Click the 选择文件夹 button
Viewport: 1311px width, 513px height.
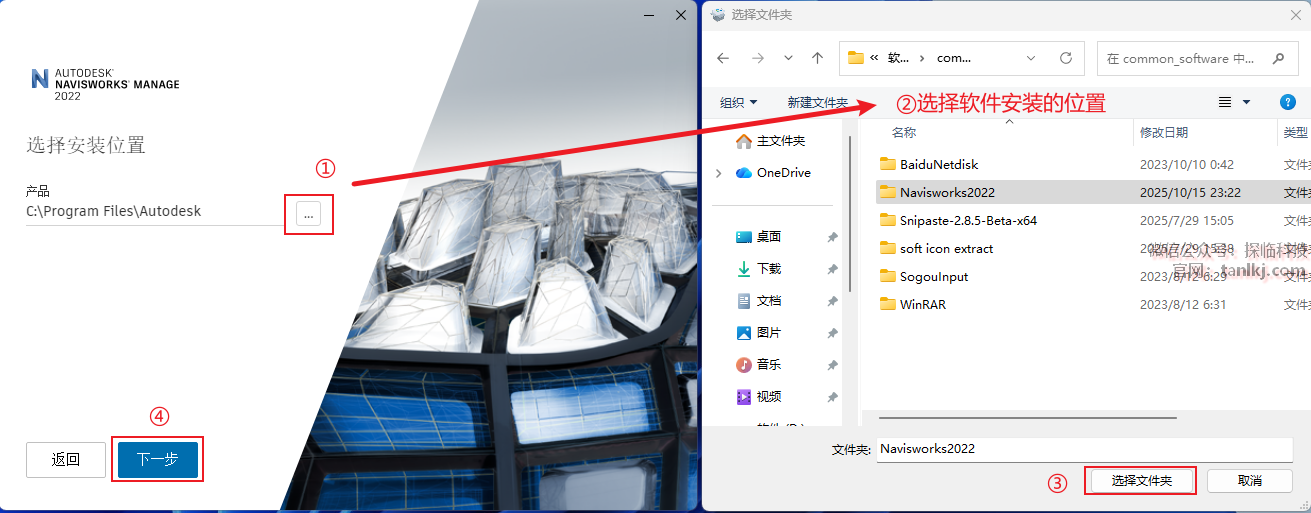1140,481
